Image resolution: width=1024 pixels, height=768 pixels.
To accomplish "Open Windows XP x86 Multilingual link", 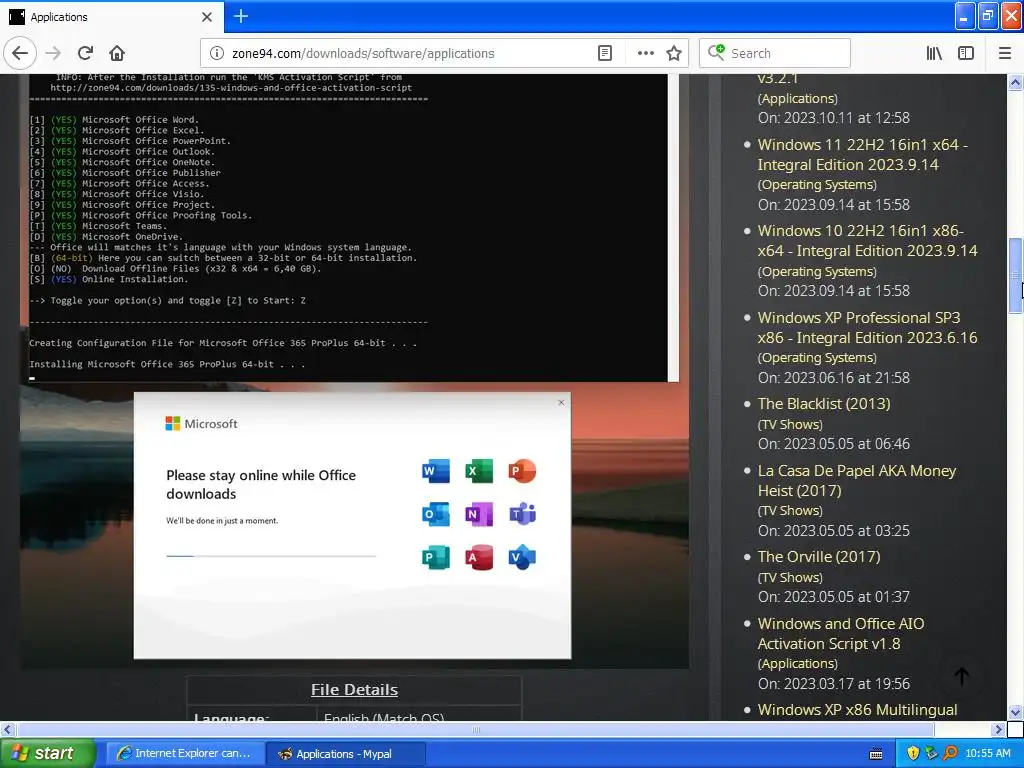I will click(x=857, y=709).
